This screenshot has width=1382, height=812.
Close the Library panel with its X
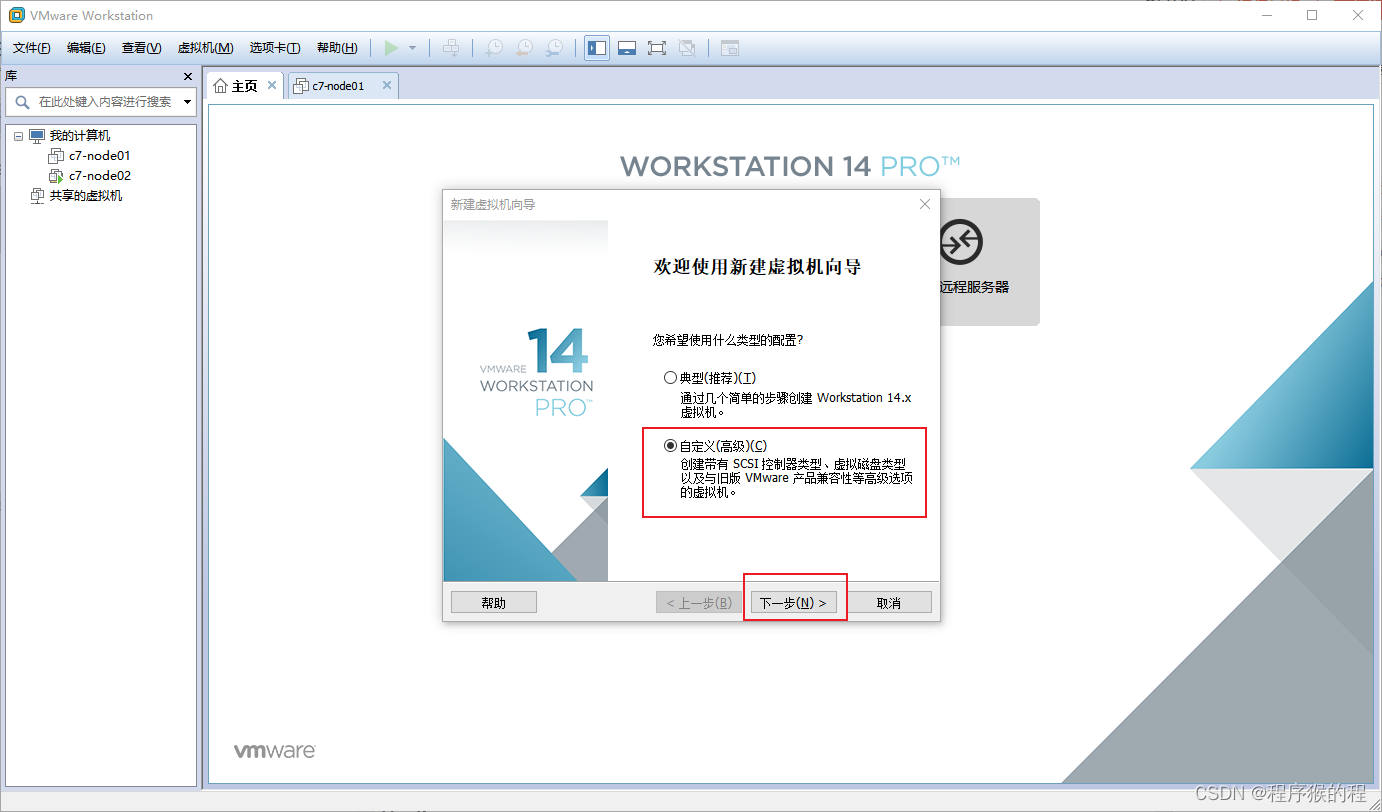click(188, 76)
